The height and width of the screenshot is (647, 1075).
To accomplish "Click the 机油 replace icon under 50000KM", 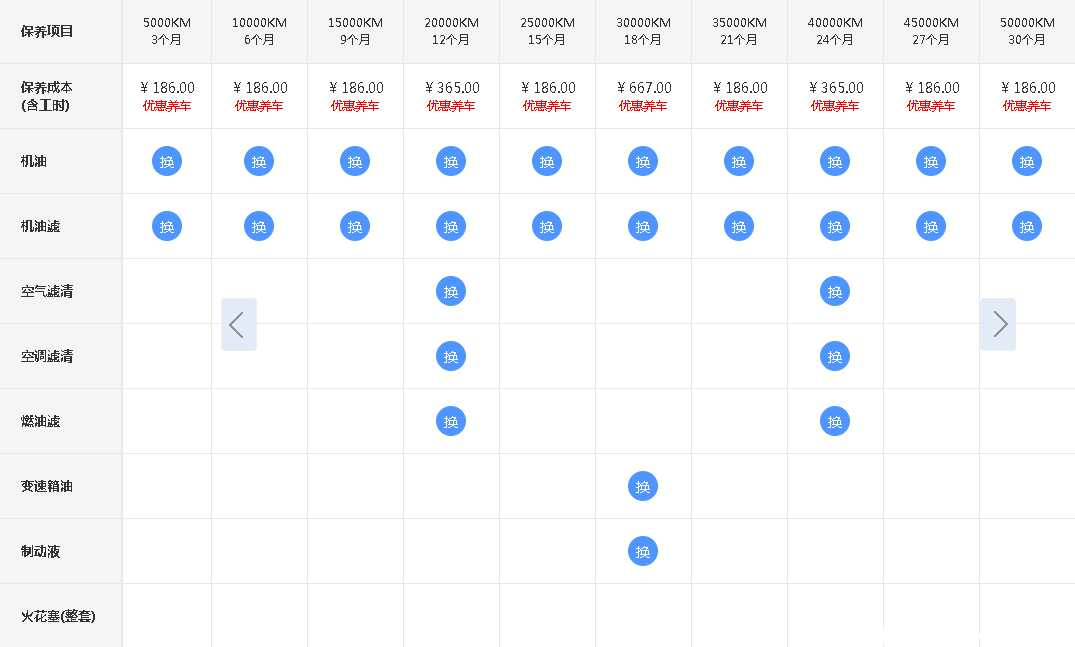I will (x=1027, y=161).
